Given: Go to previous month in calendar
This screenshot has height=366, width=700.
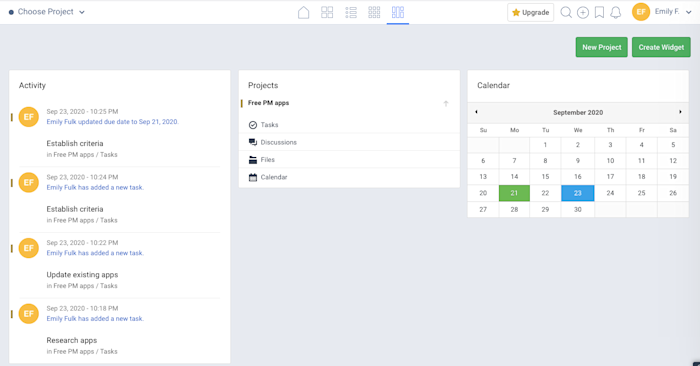Looking at the screenshot, I should [476, 112].
